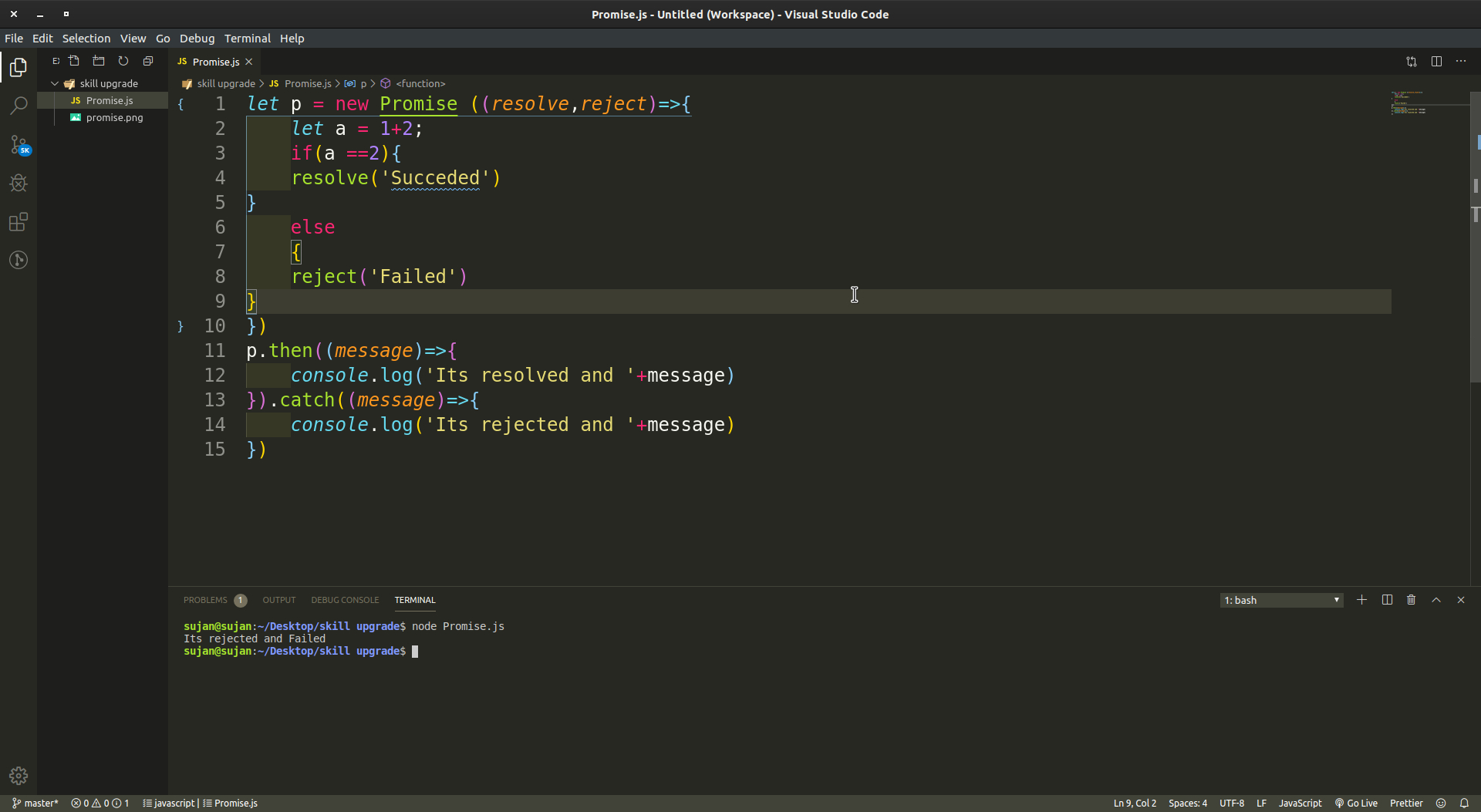Click Go Live in the status bar
This screenshot has height=812, width=1481.
(1356, 803)
